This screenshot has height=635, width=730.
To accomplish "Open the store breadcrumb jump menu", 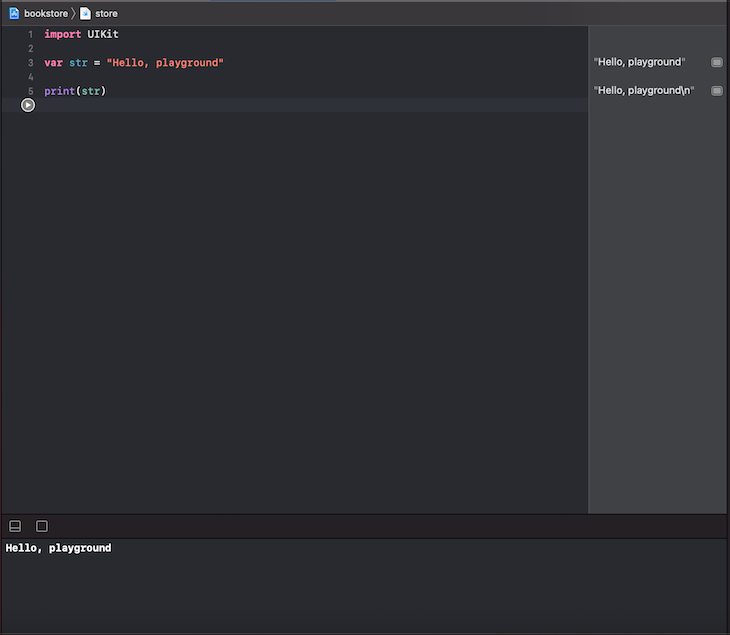I will (x=106, y=14).
